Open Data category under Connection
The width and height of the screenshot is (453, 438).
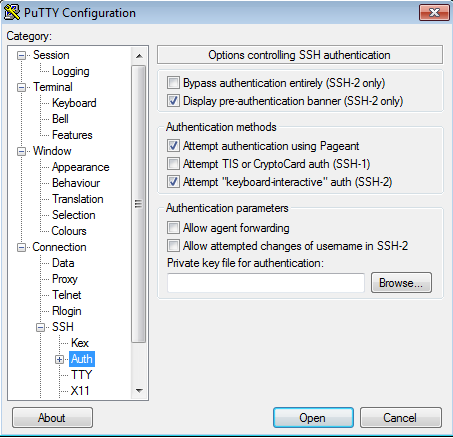pos(63,263)
